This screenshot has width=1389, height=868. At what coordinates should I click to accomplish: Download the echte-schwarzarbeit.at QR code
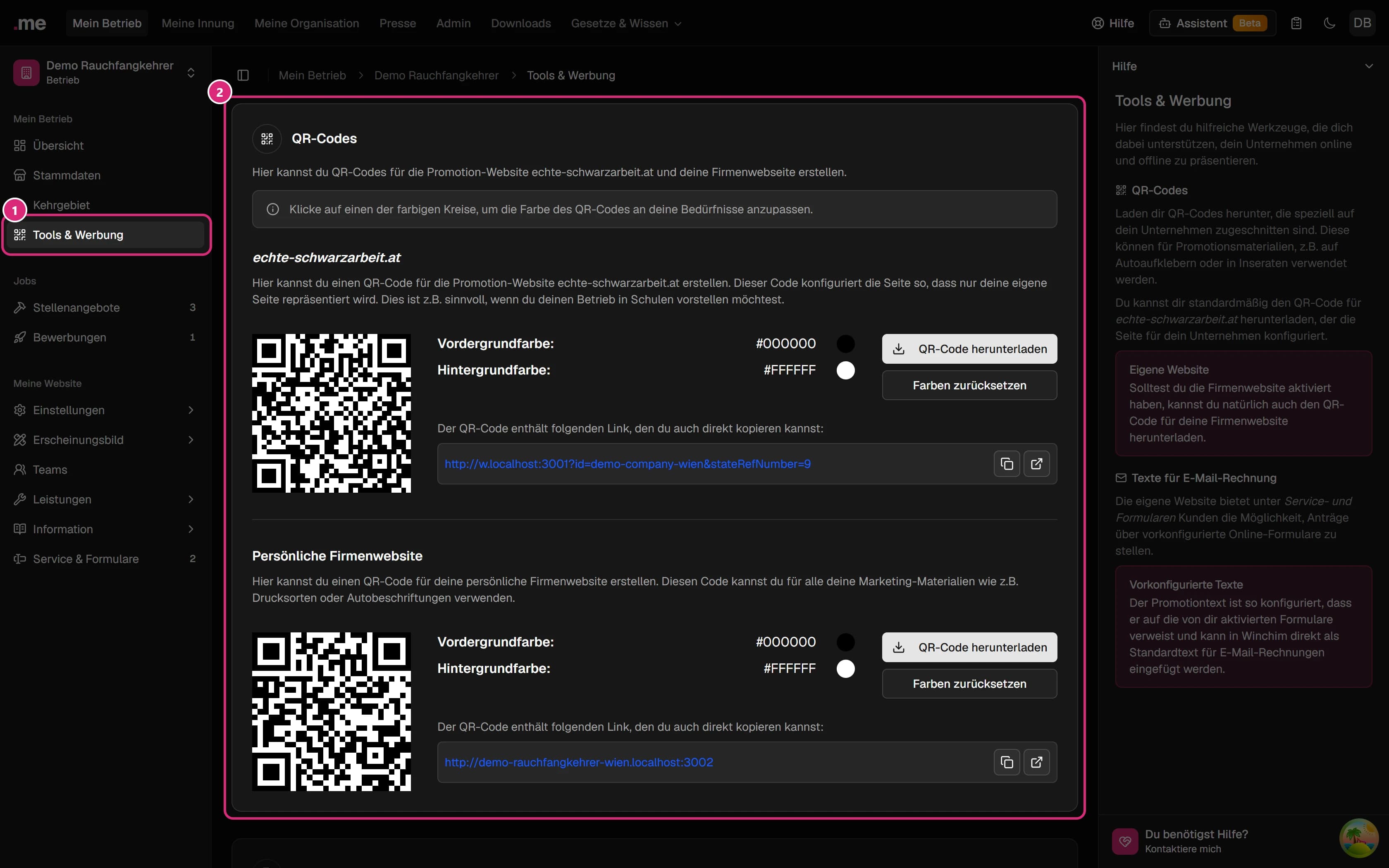tap(969, 349)
